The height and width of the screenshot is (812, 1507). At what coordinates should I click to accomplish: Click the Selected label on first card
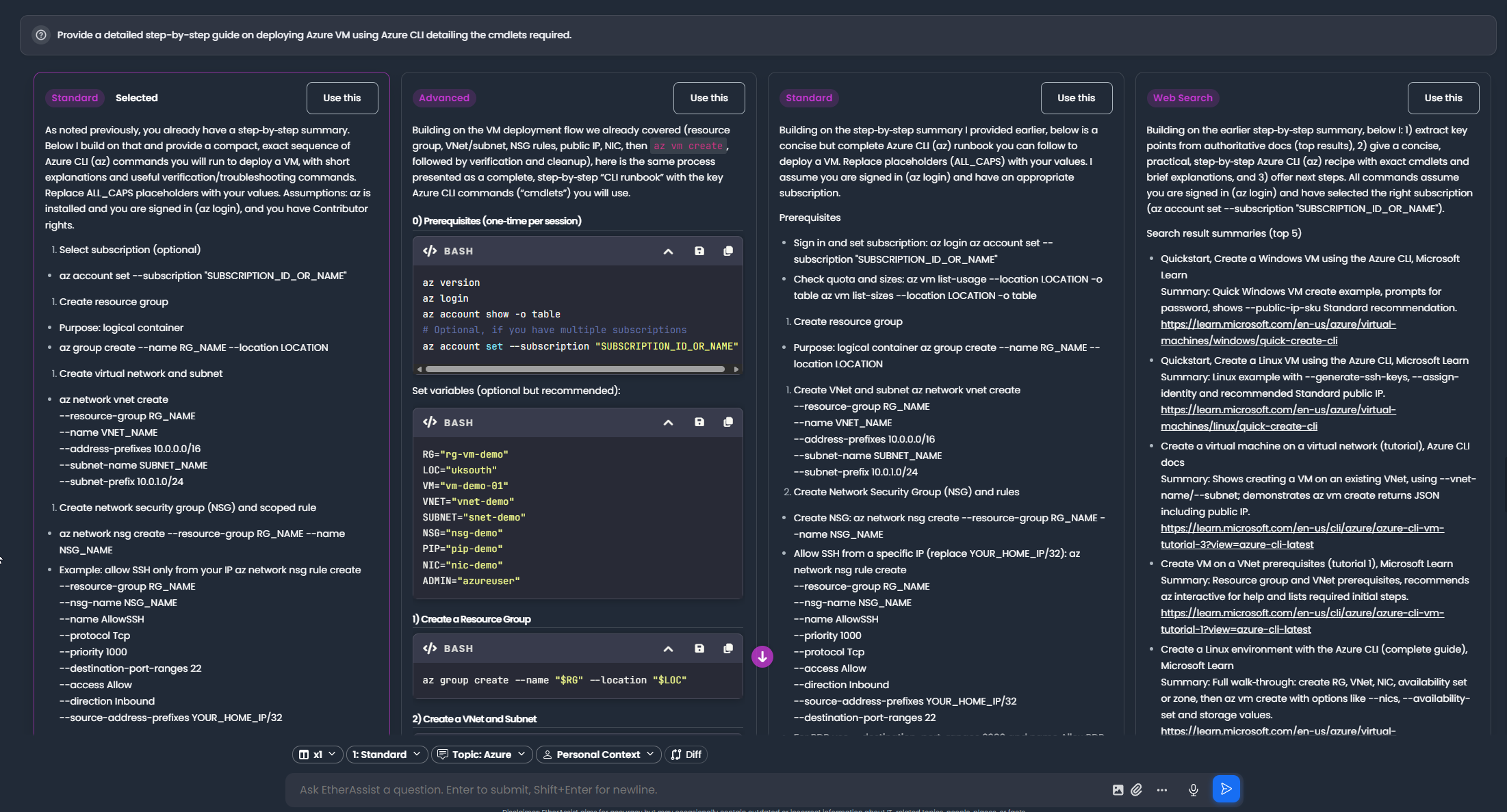137,98
